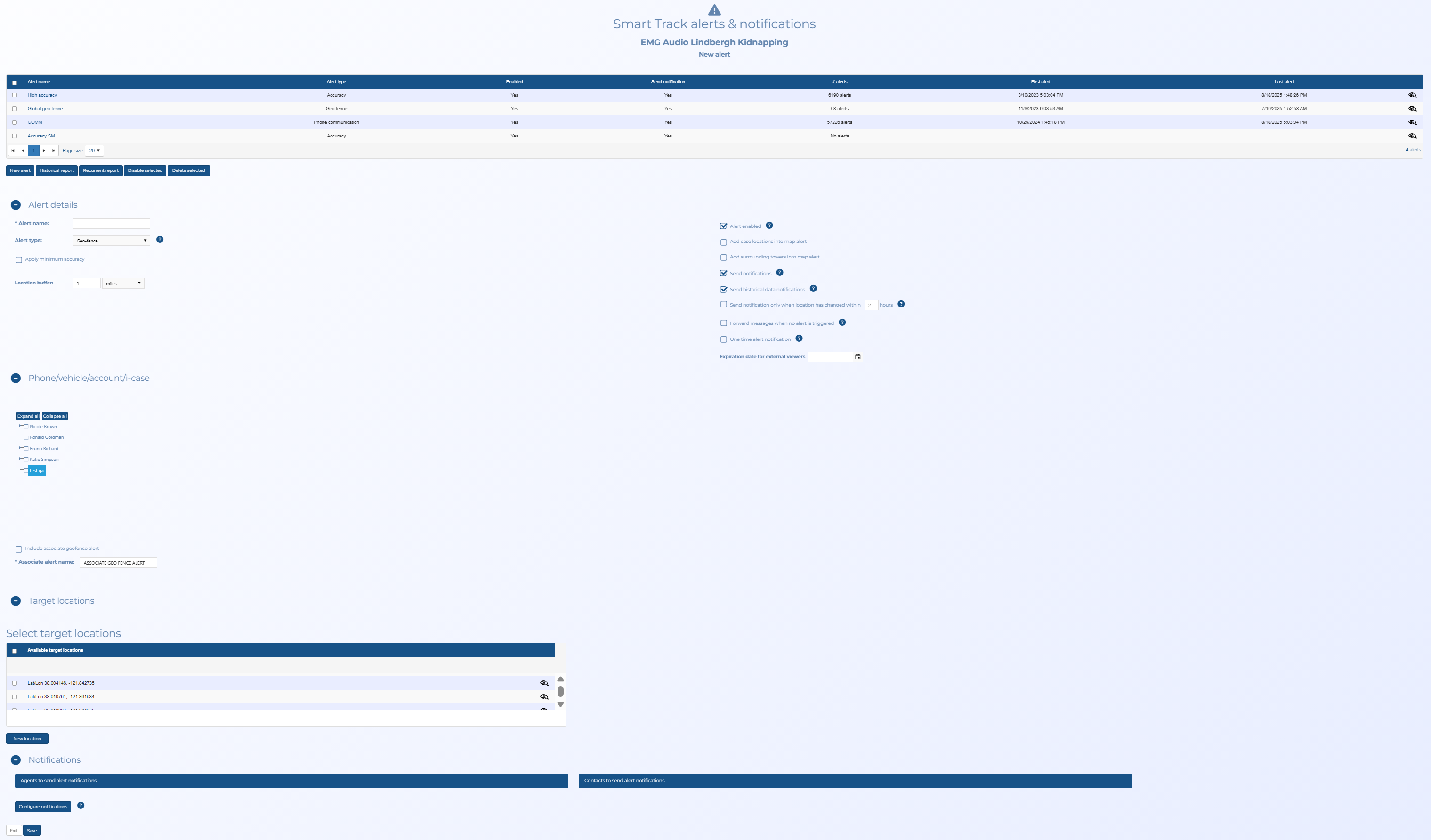Click view icon for COMM alert row
The width and height of the screenshot is (1431, 840).
[x=1412, y=122]
